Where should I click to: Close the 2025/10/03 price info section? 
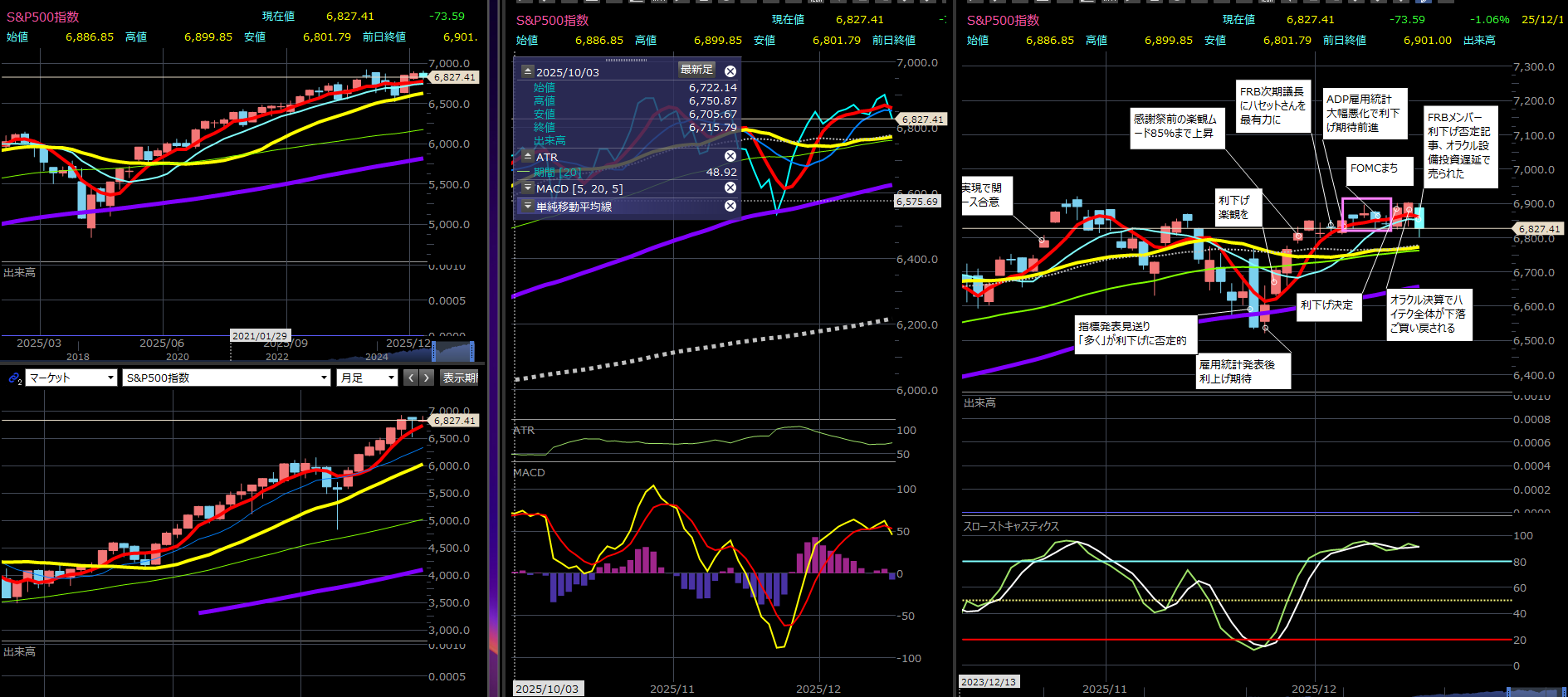[x=730, y=71]
